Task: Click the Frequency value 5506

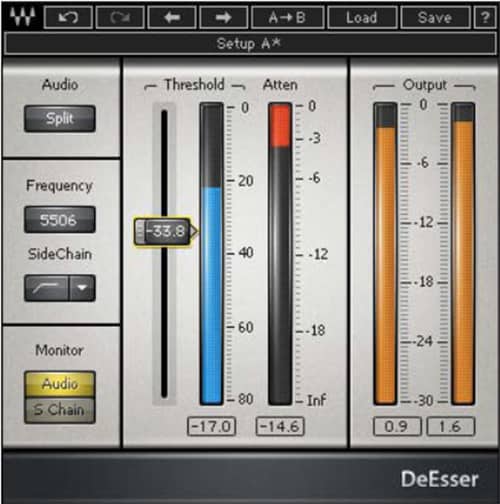Action: (60, 220)
